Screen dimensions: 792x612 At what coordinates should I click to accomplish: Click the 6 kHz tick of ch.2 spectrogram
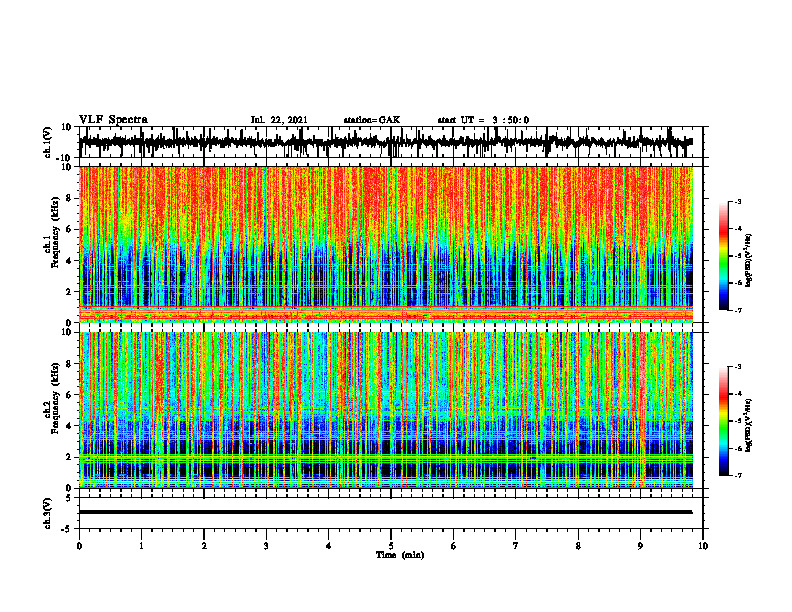tap(70, 395)
